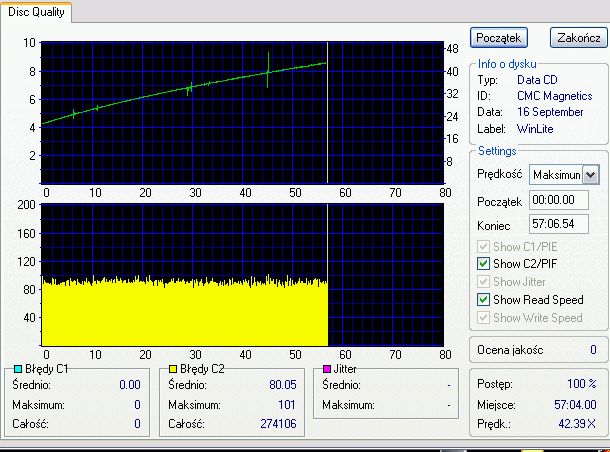Click the green read speed curve
The image size is (610, 452).
point(184,90)
